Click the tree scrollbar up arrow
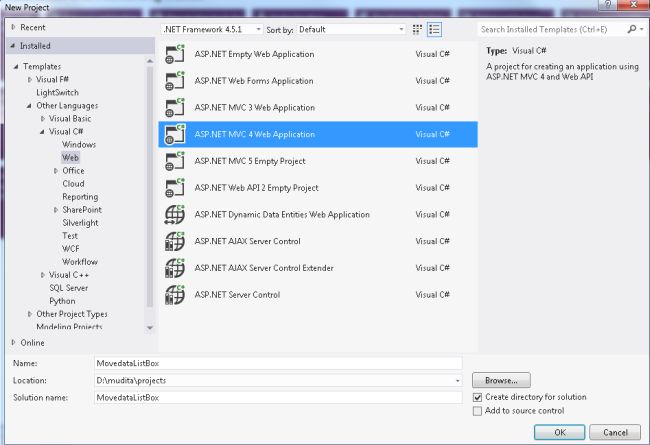This screenshot has height=445, width=650. [150, 61]
